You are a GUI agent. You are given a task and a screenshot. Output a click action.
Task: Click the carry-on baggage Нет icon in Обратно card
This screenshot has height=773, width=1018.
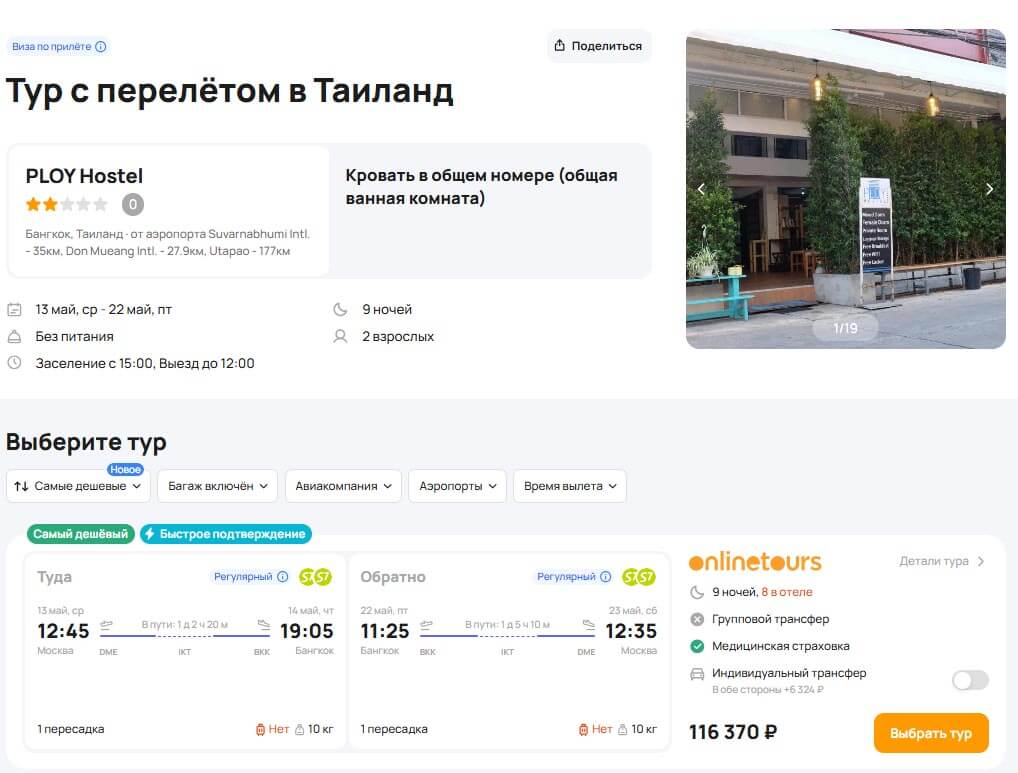[583, 730]
